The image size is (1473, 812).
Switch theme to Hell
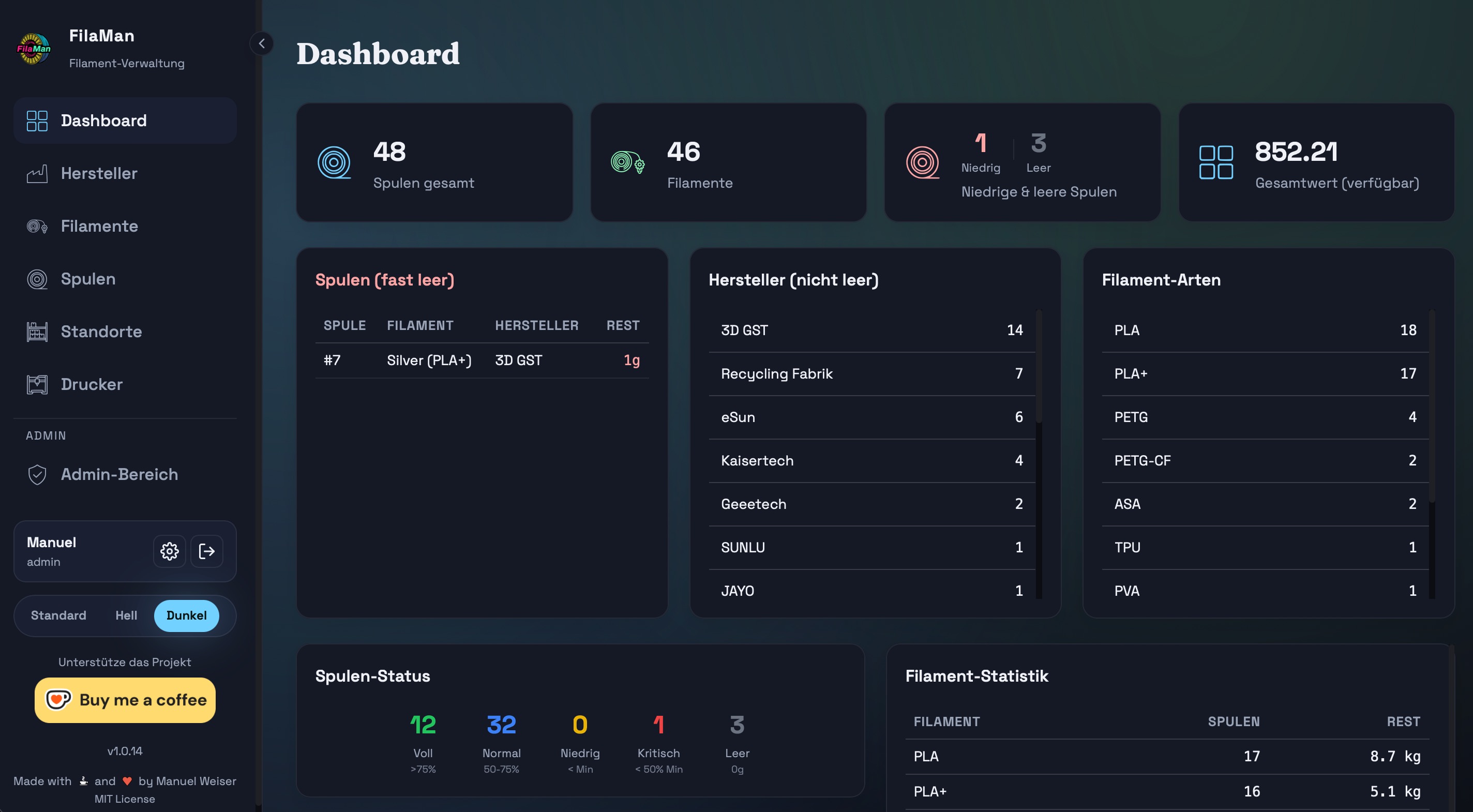pyautogui.click(x=126, y=616)
